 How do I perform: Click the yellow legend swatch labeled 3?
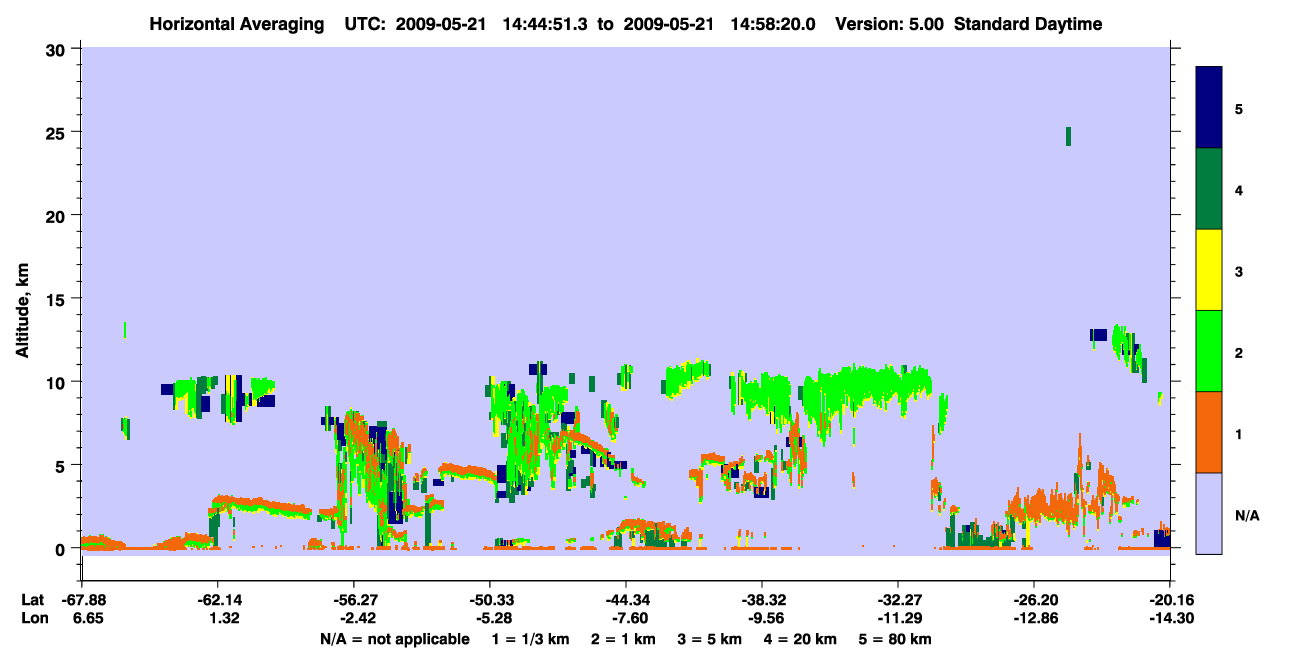[1209, 270]
